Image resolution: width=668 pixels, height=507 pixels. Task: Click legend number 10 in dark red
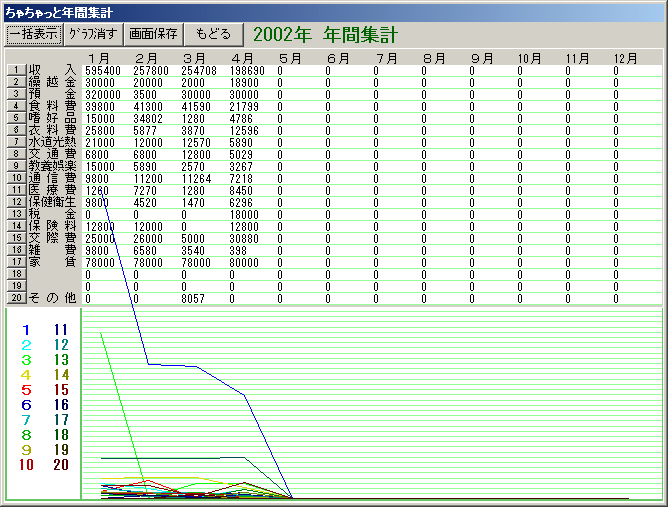tap(26, 465)
